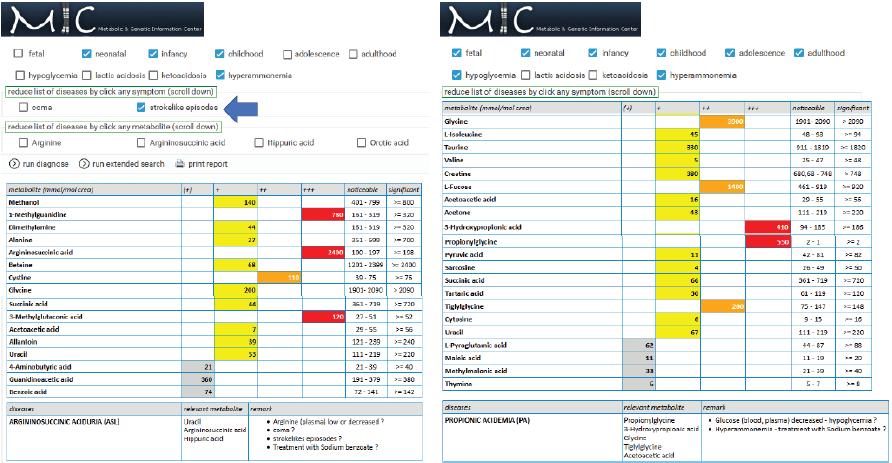Click the MIC logo in left panel

(102, 19)
